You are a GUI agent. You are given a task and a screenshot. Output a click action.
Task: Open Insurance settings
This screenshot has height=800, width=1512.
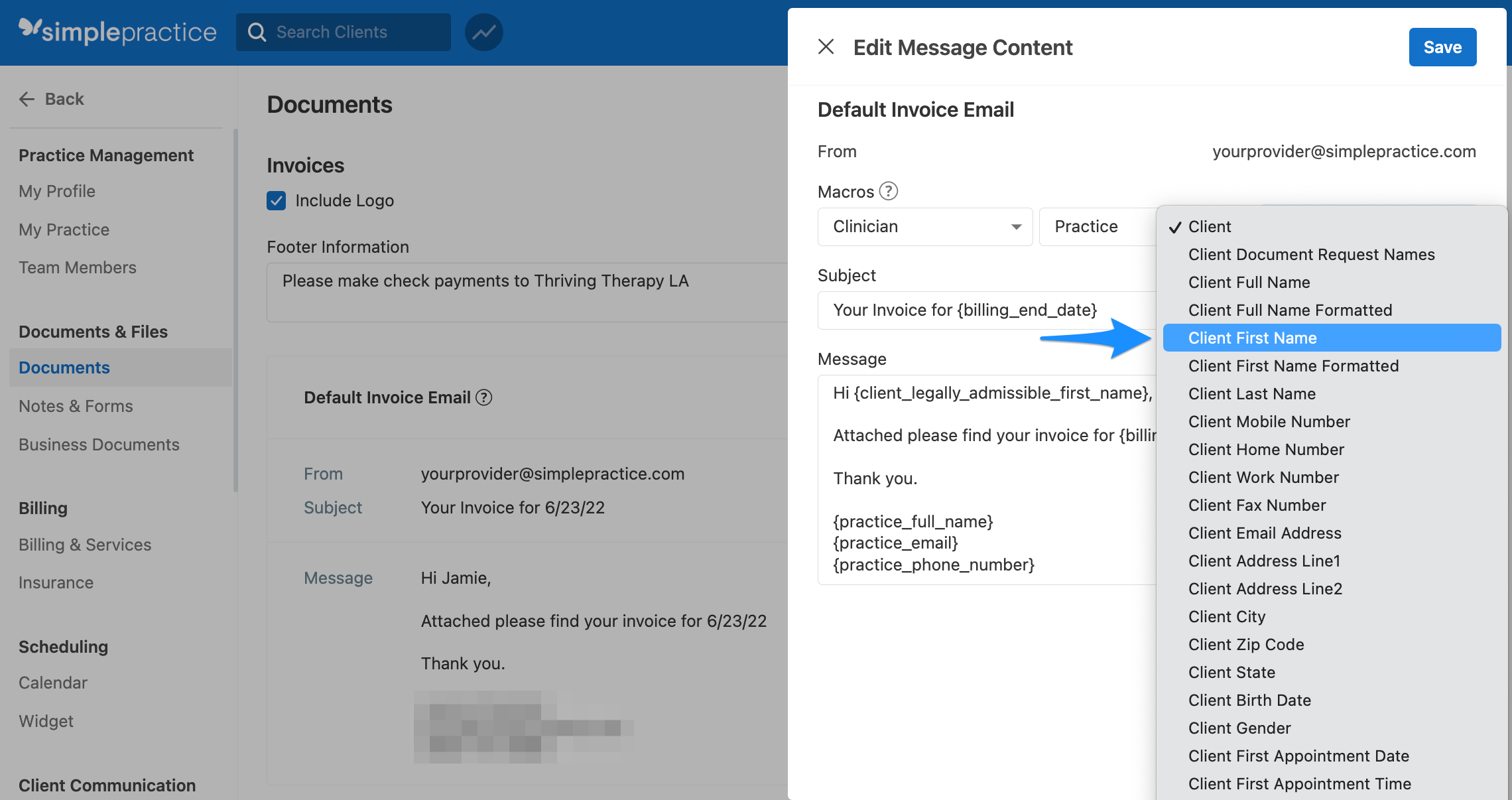coord(56,582)
